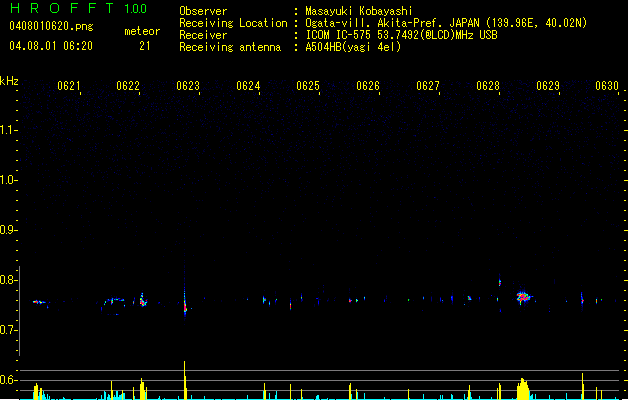The image size is (629, 400).
Task: Click the ICOM IC-575 receiver text
Action: coord(401,35)
